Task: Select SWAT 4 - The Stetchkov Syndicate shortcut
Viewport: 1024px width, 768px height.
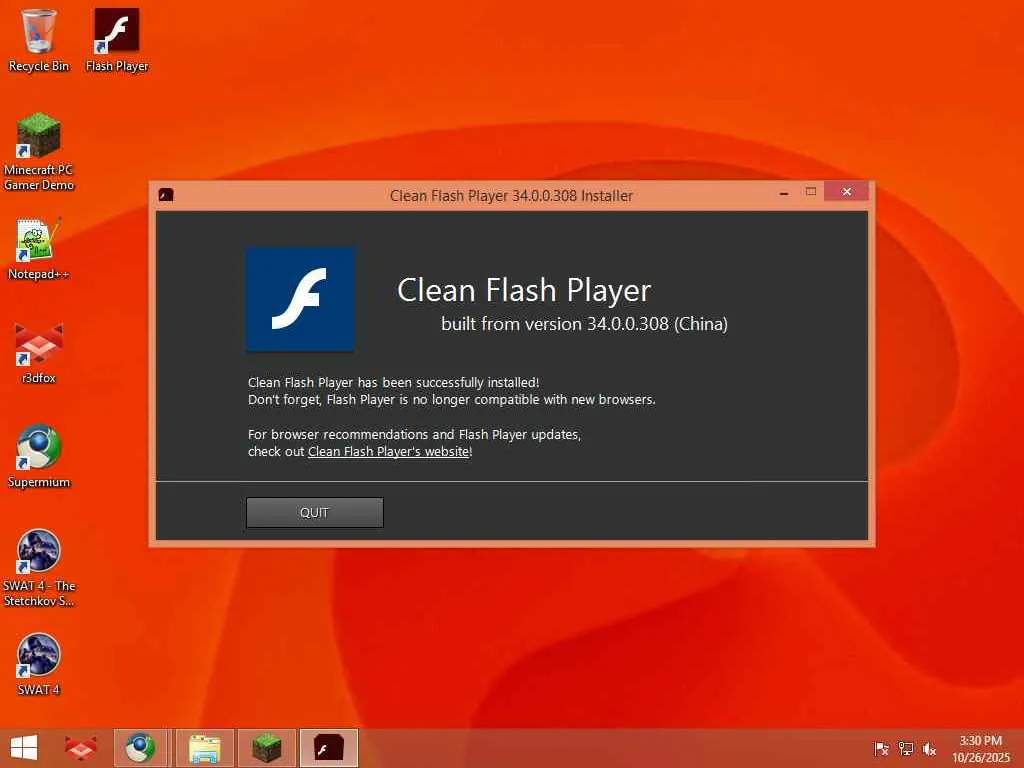Action: click(x=39, y=568)
